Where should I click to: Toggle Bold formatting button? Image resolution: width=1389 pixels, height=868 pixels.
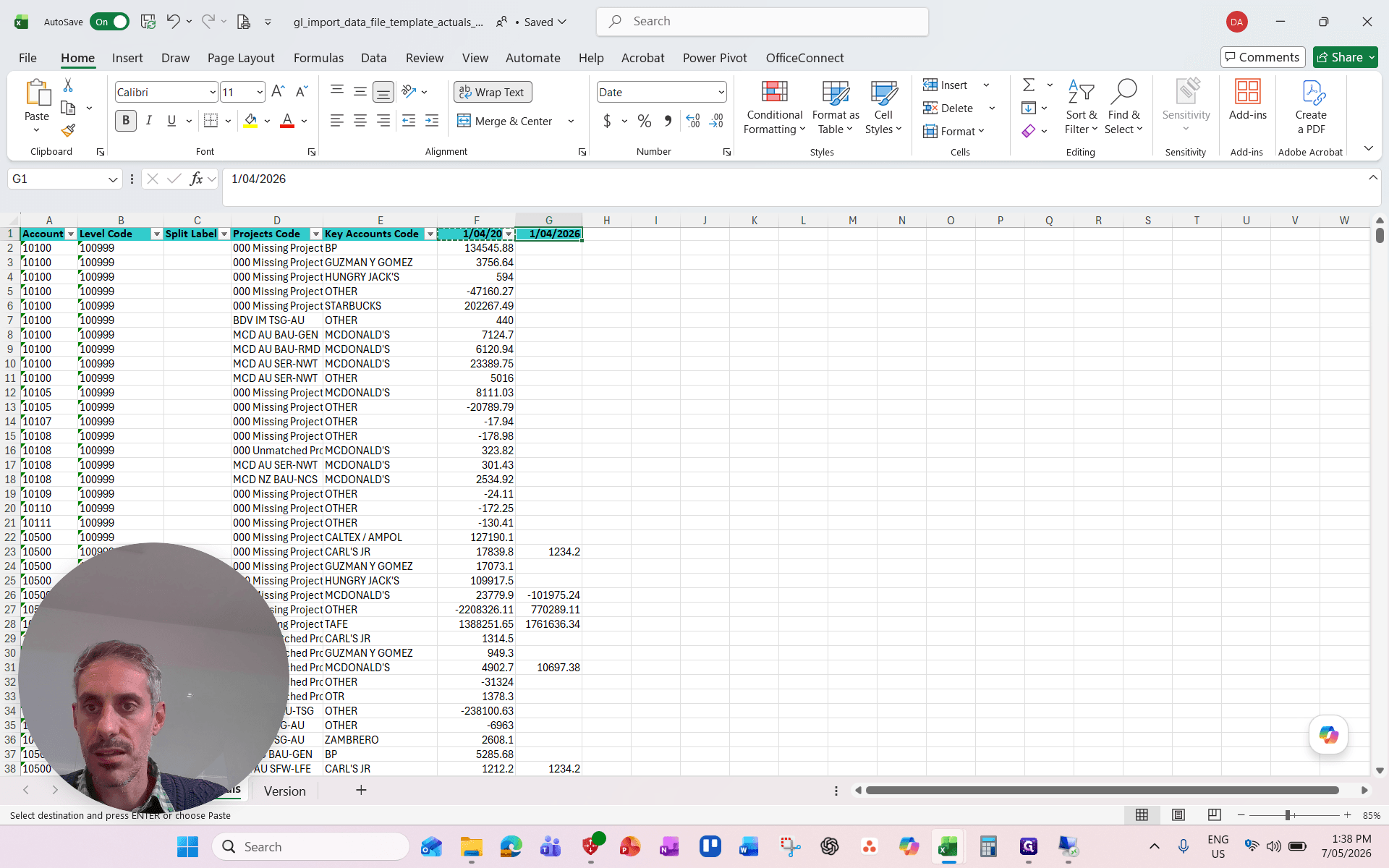tap(126, 121)
